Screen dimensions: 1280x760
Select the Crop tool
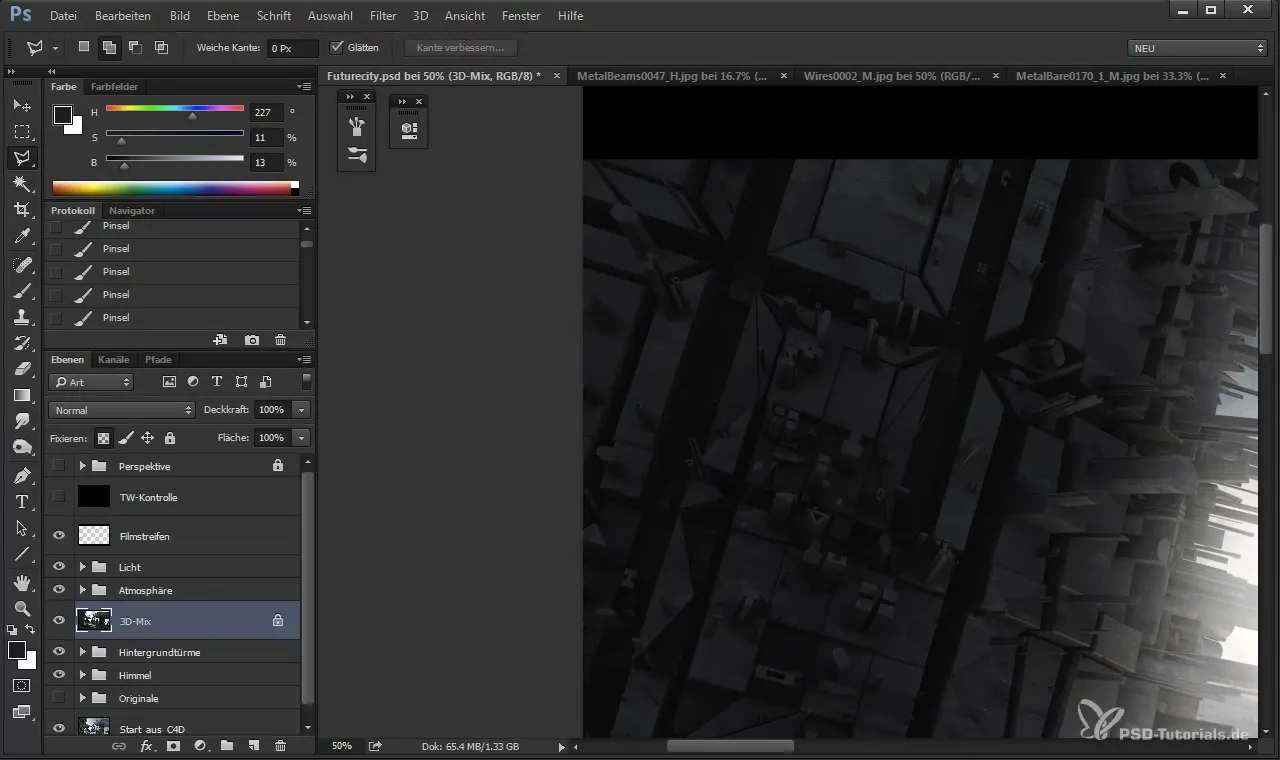(22, 210)
